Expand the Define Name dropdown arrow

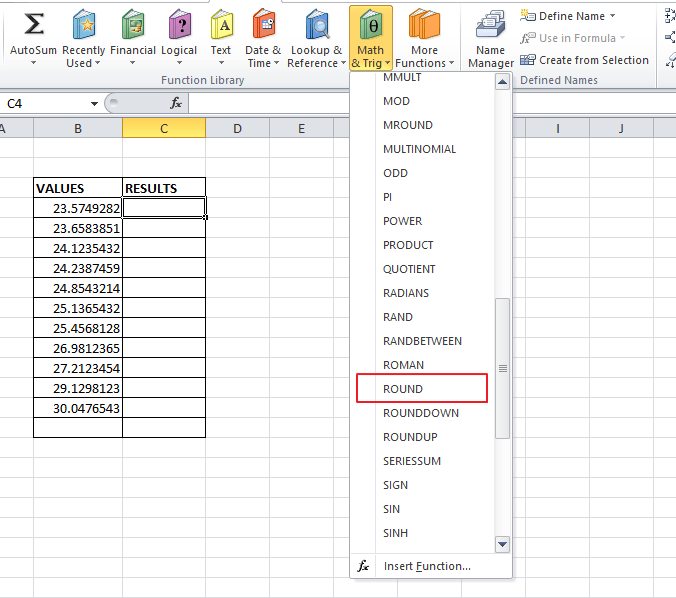click(x=612, y=16)
